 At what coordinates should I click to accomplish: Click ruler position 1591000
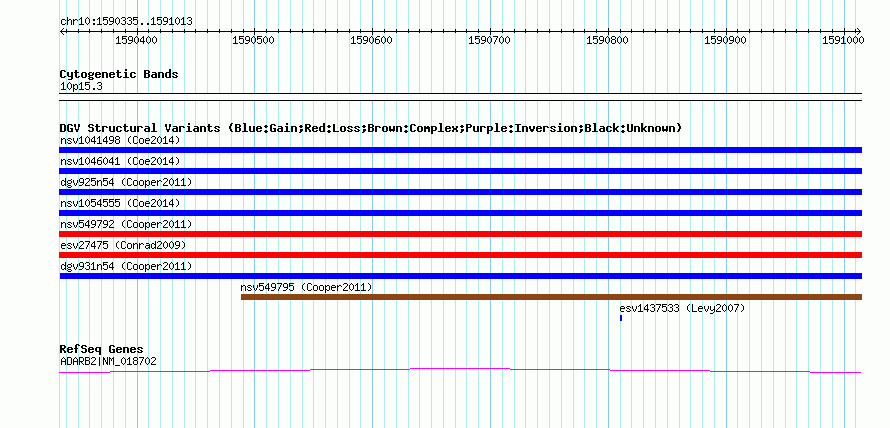pos(844,40)
